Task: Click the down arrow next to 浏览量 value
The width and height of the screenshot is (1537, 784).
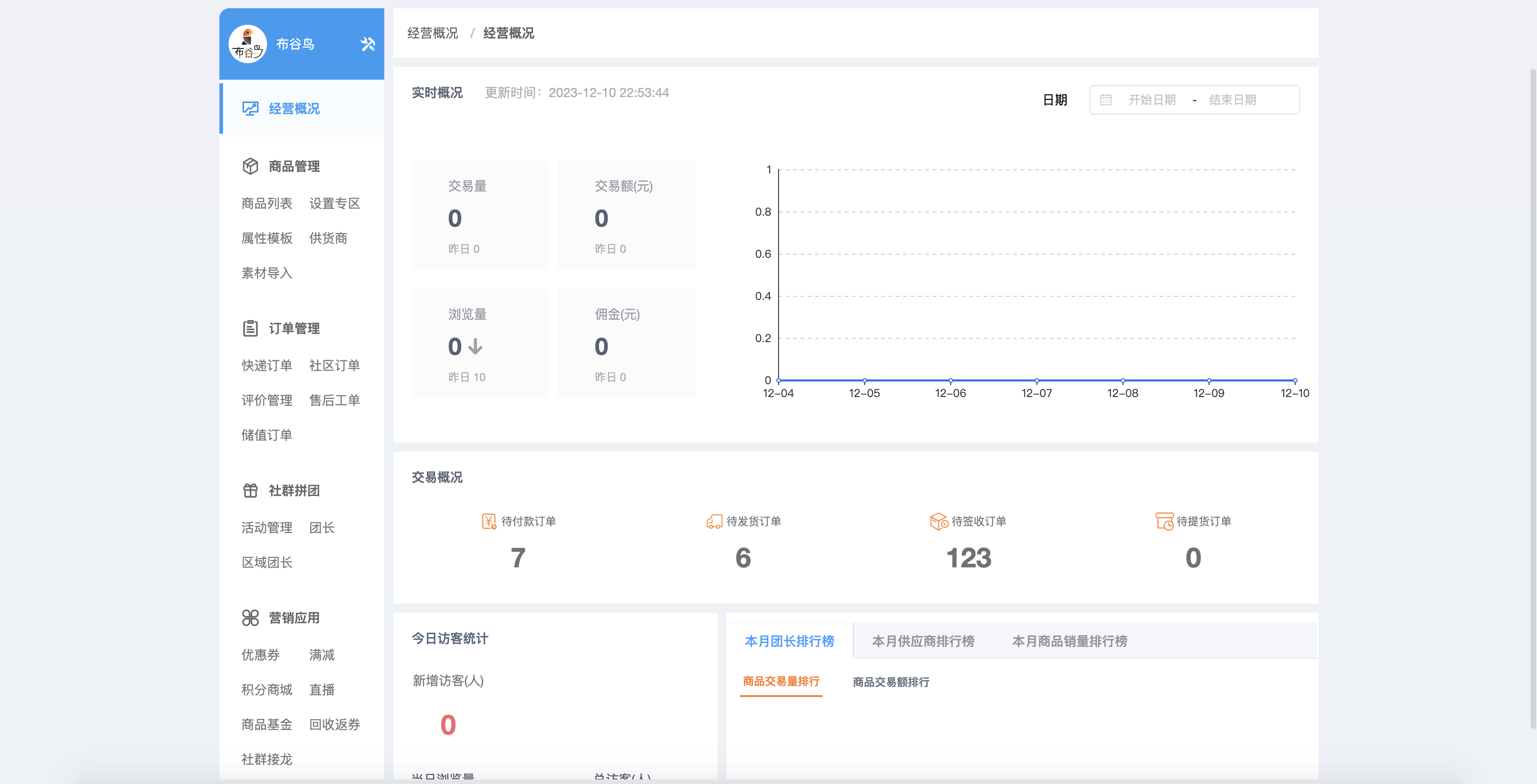Action: tap(475, 346)
